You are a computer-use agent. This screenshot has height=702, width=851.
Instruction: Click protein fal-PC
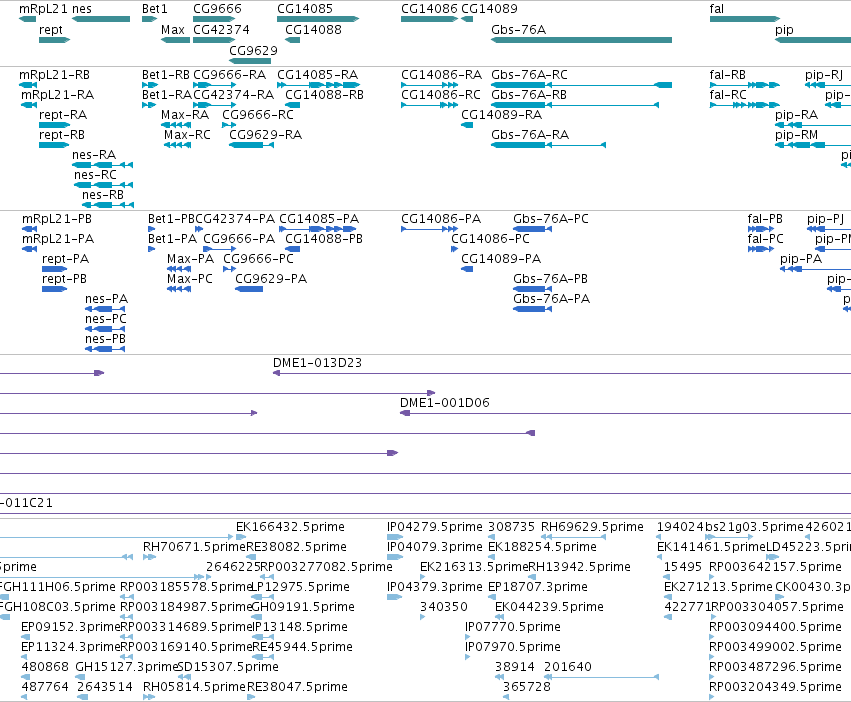(765, 239)
